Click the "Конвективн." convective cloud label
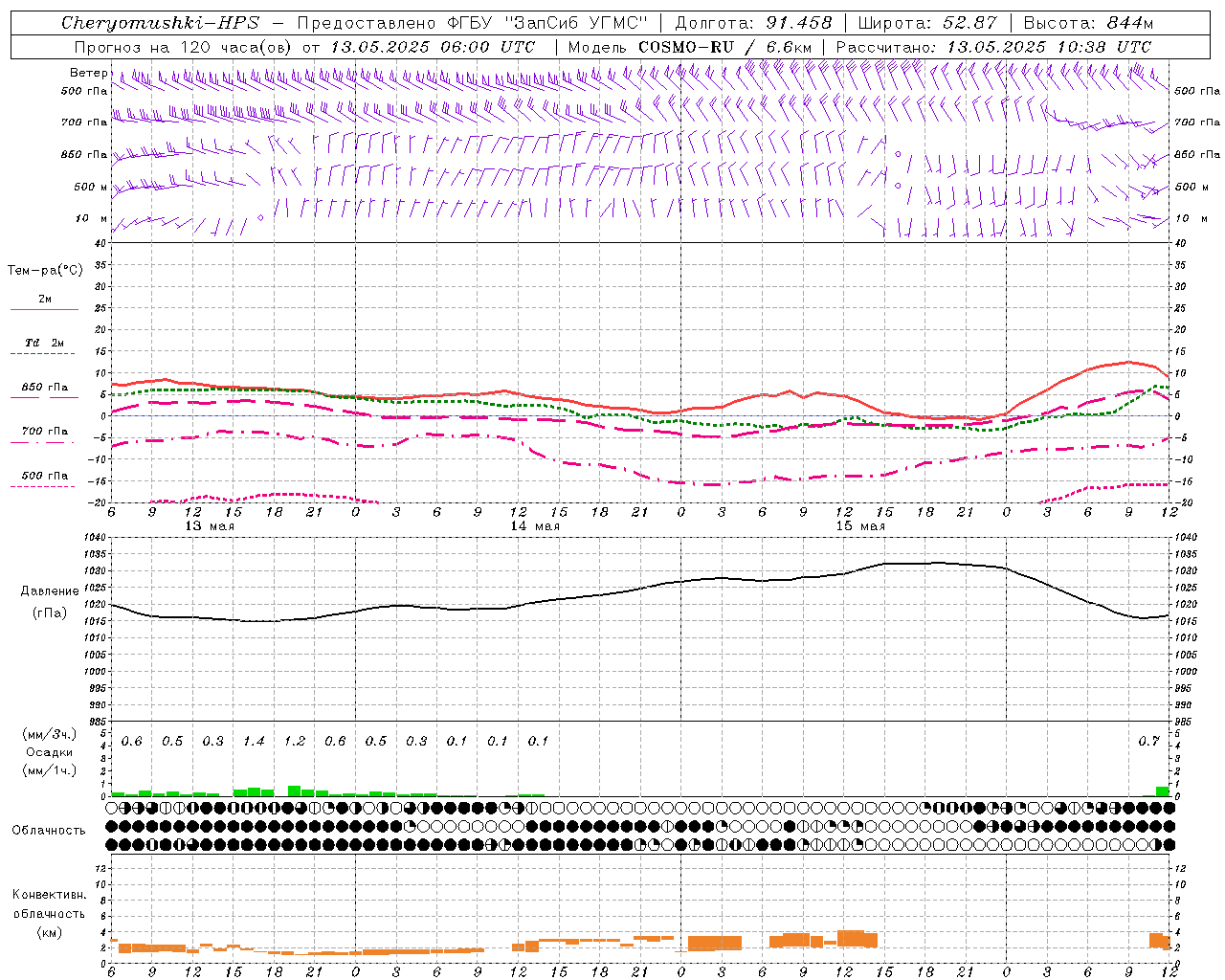The image size is (1225, 980). pos(49,895)
